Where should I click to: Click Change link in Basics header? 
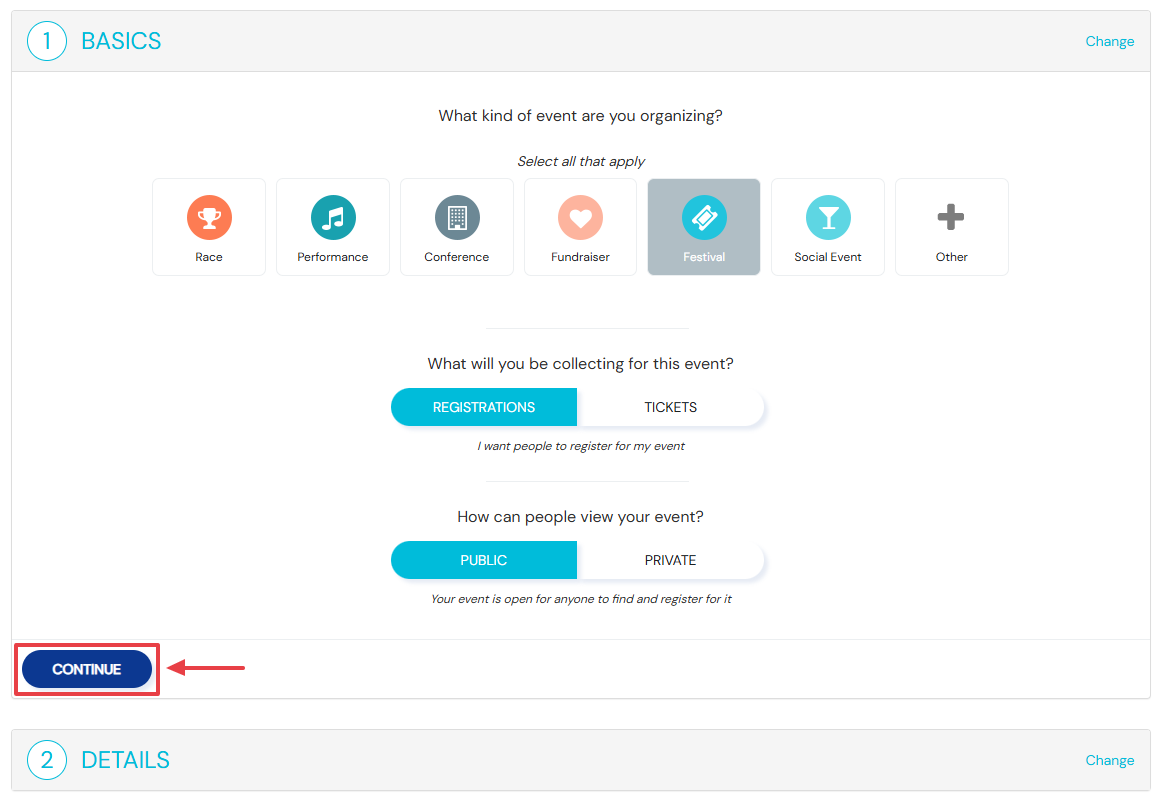click(x=1109, y=41)
